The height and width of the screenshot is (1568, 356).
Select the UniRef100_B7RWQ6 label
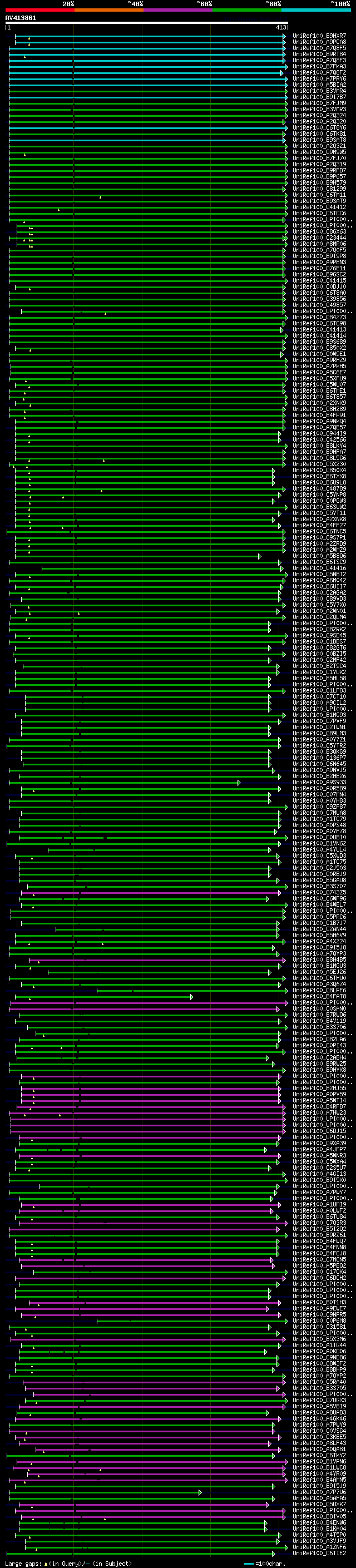319,1015
